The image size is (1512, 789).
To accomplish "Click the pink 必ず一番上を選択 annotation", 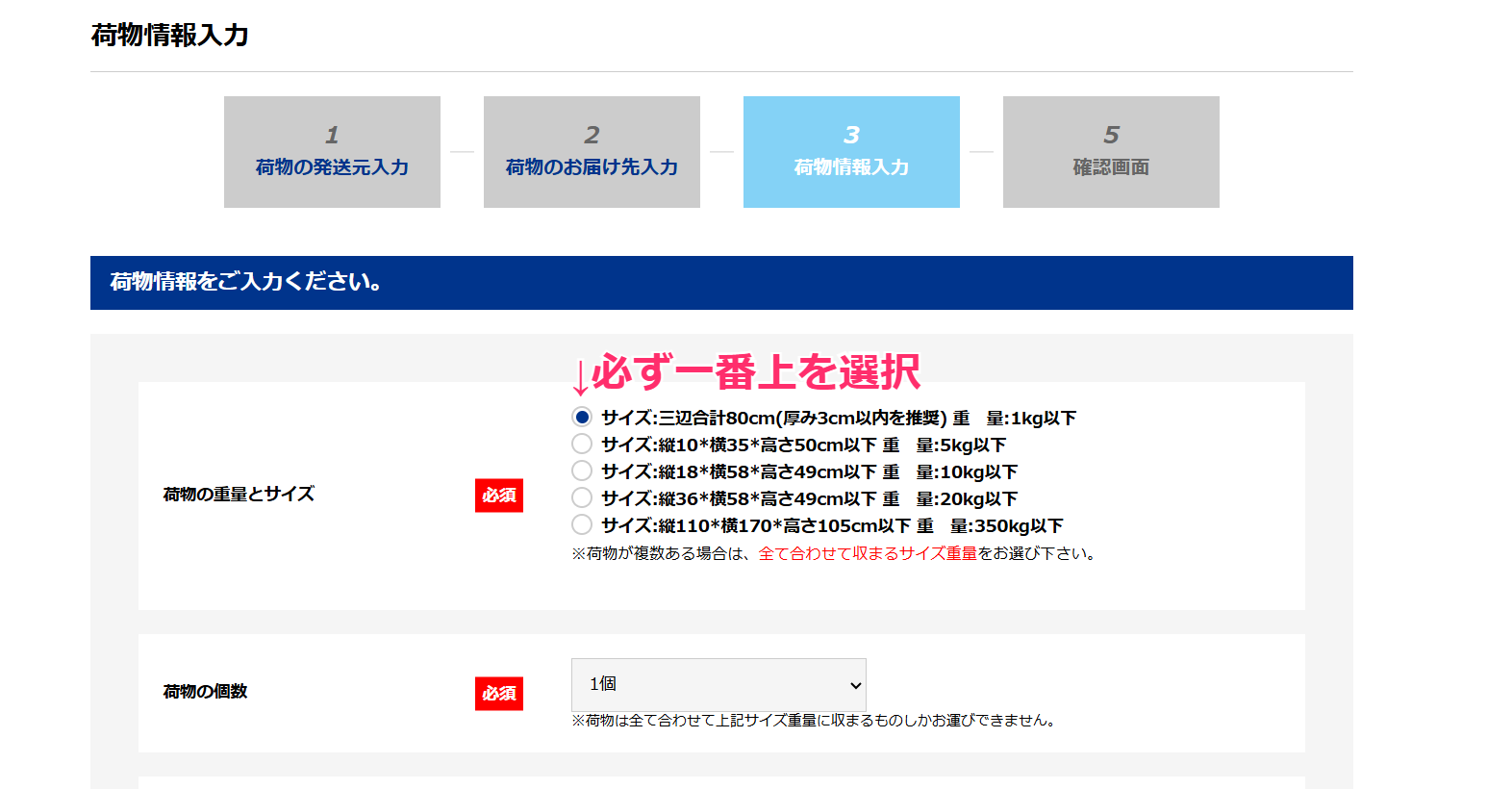I will (x=756, y=372).
